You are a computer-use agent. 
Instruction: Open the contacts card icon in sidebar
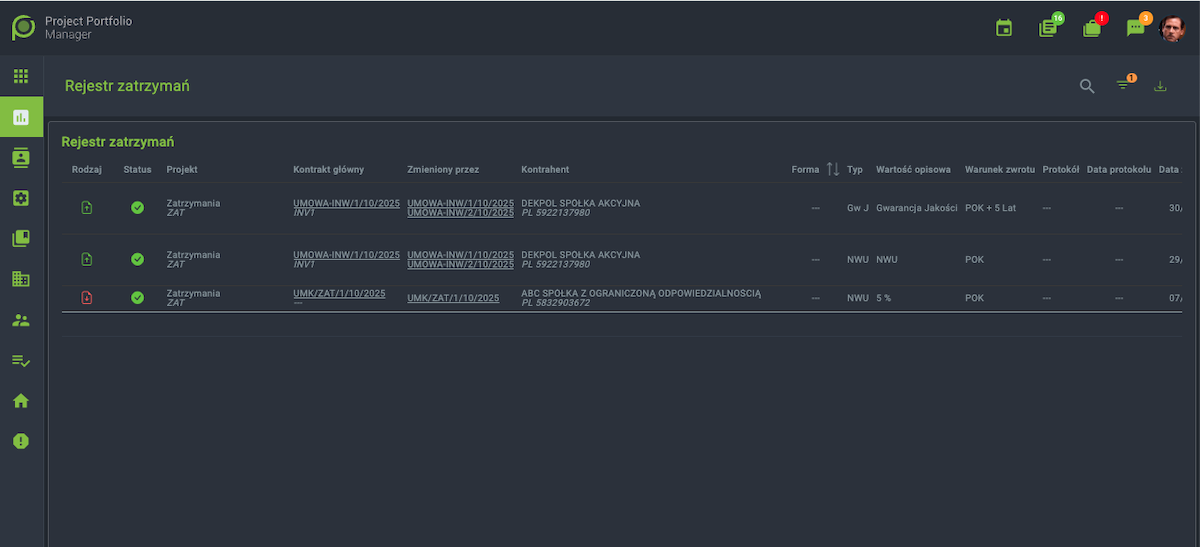[x=21, y=157]
